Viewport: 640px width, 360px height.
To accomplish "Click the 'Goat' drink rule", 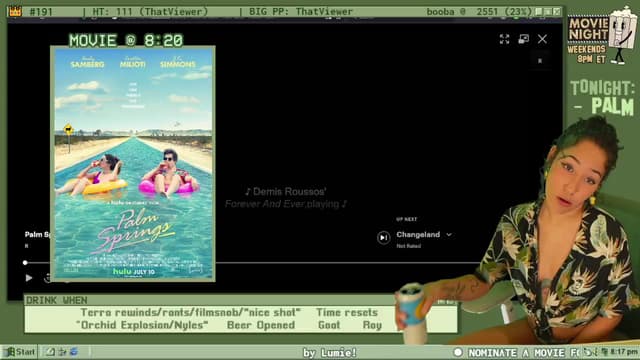I will coord(329,325).
